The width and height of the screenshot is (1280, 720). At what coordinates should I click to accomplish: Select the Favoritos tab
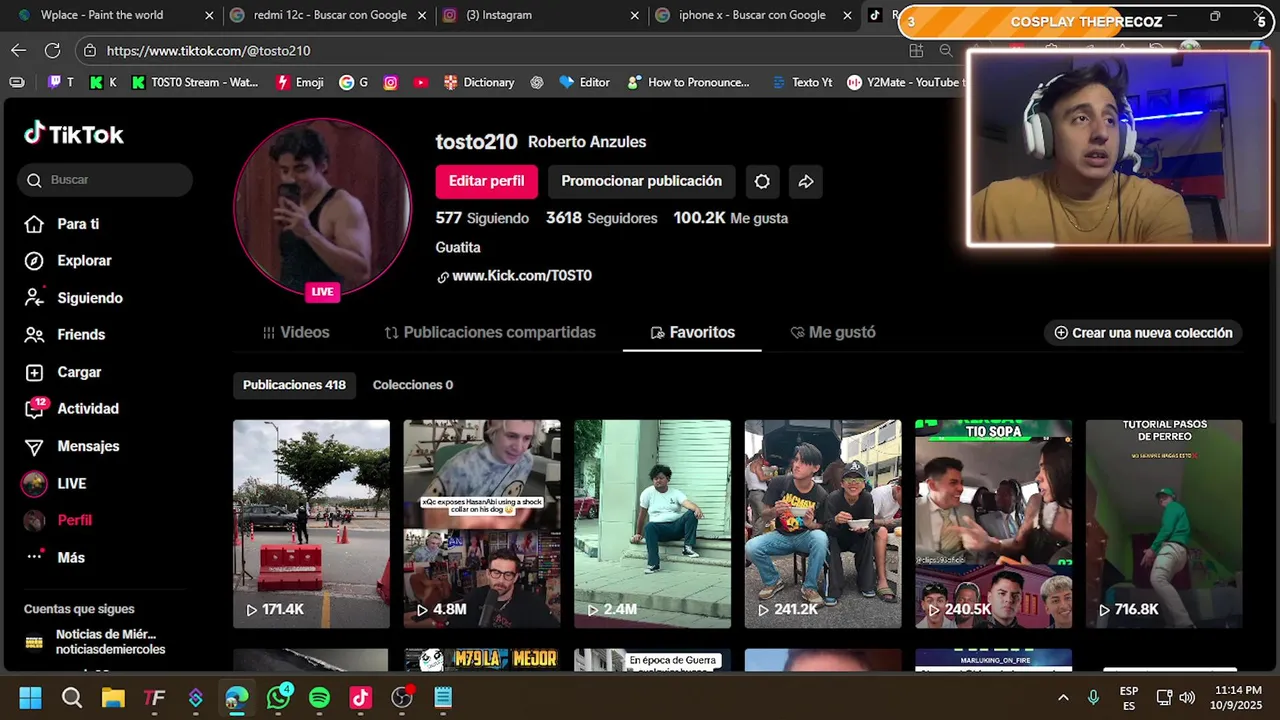click(x=692, y=333)
